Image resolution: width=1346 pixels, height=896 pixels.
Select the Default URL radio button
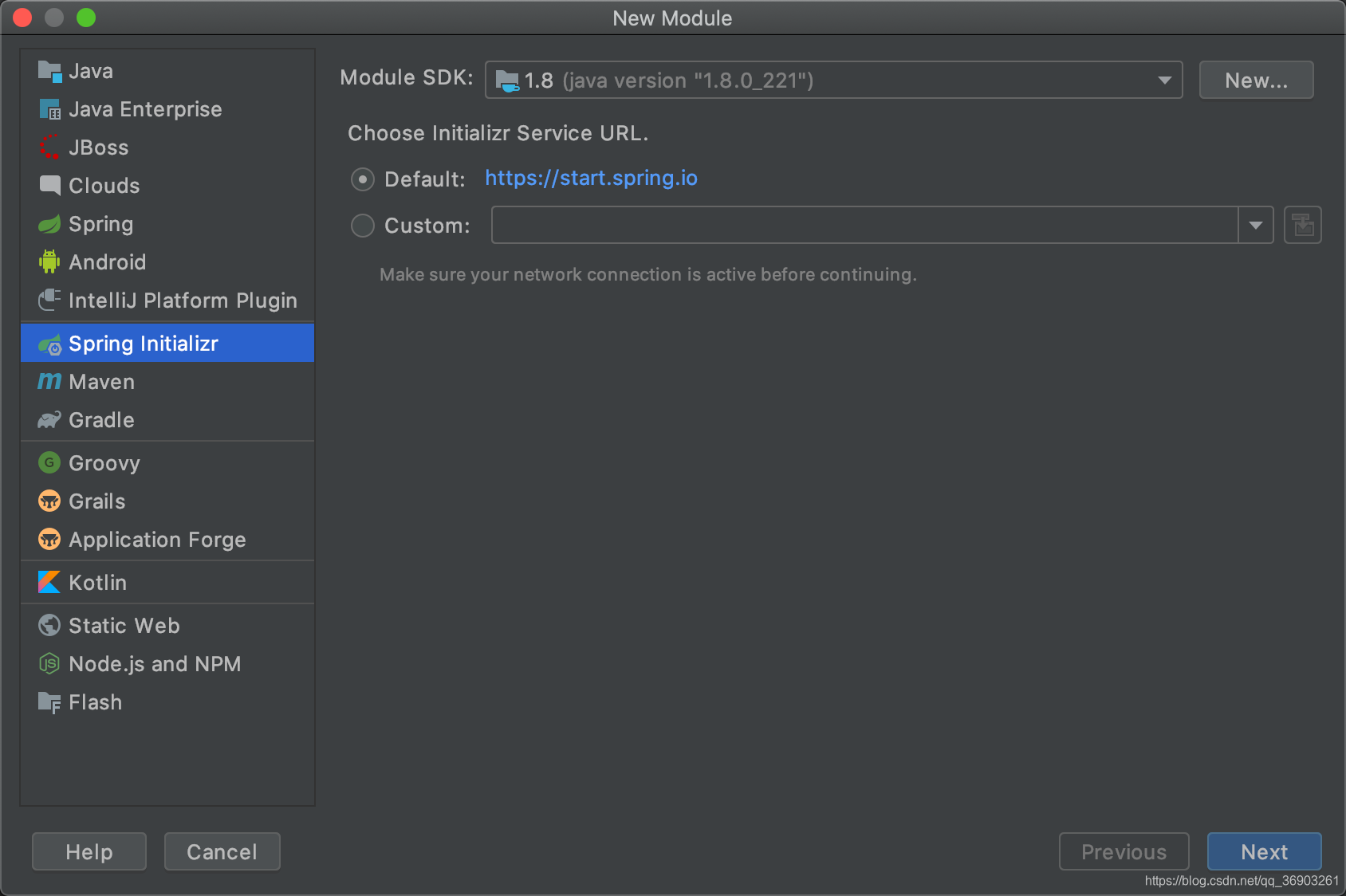(x=363, y=179)
